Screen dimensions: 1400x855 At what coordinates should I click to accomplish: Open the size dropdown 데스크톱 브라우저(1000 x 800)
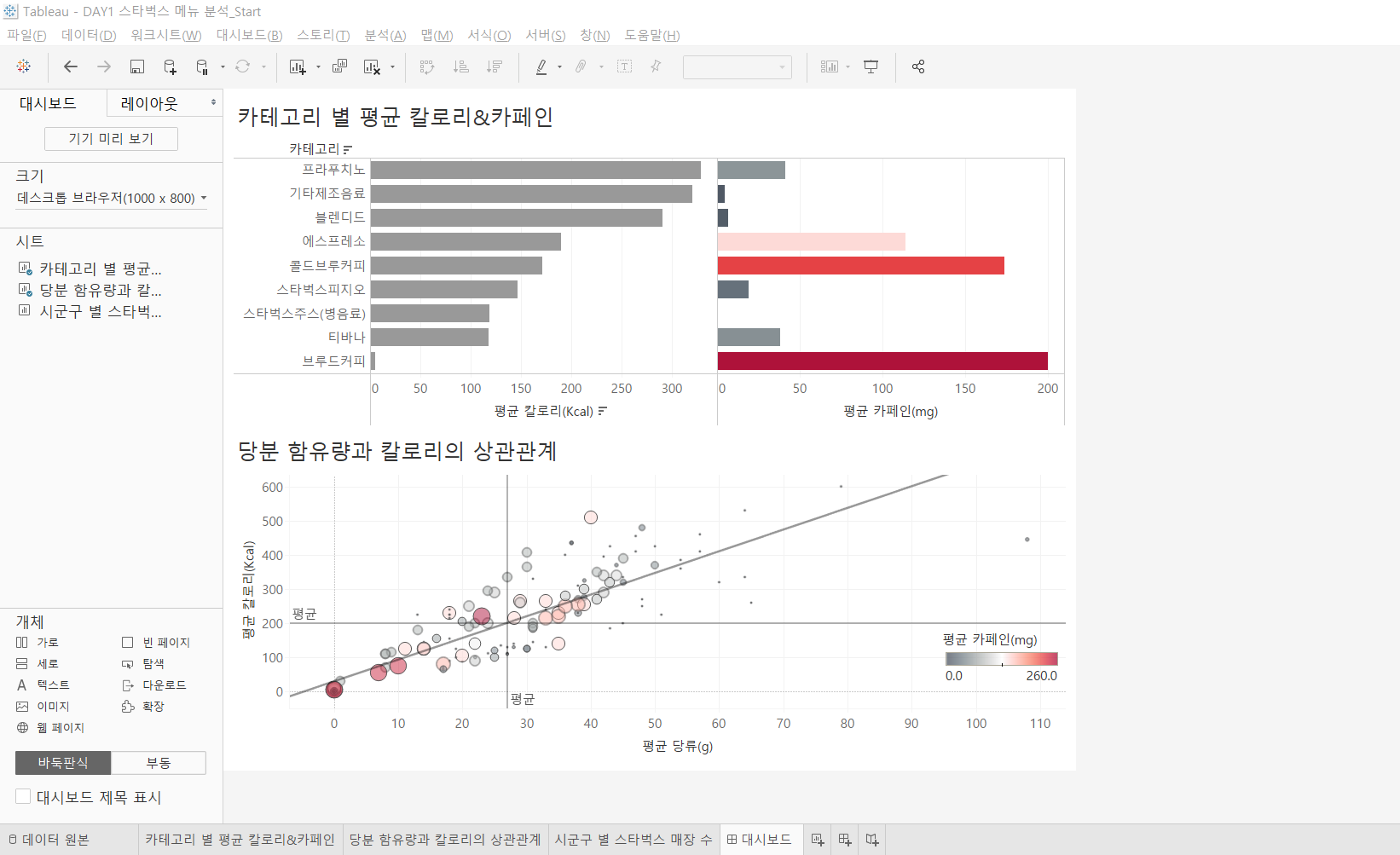point(112,198)
